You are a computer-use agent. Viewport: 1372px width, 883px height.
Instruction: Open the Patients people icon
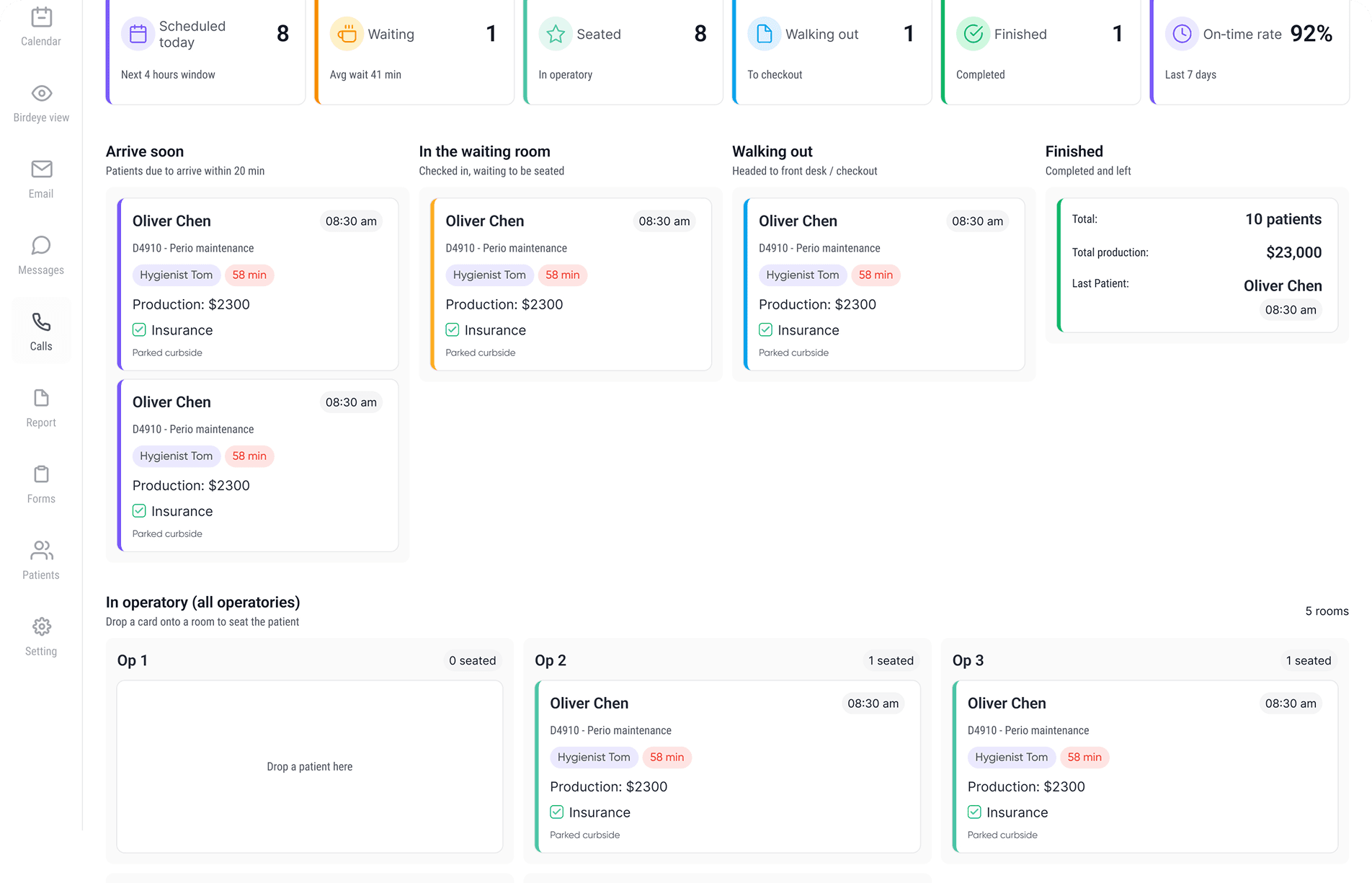[41, 551]
